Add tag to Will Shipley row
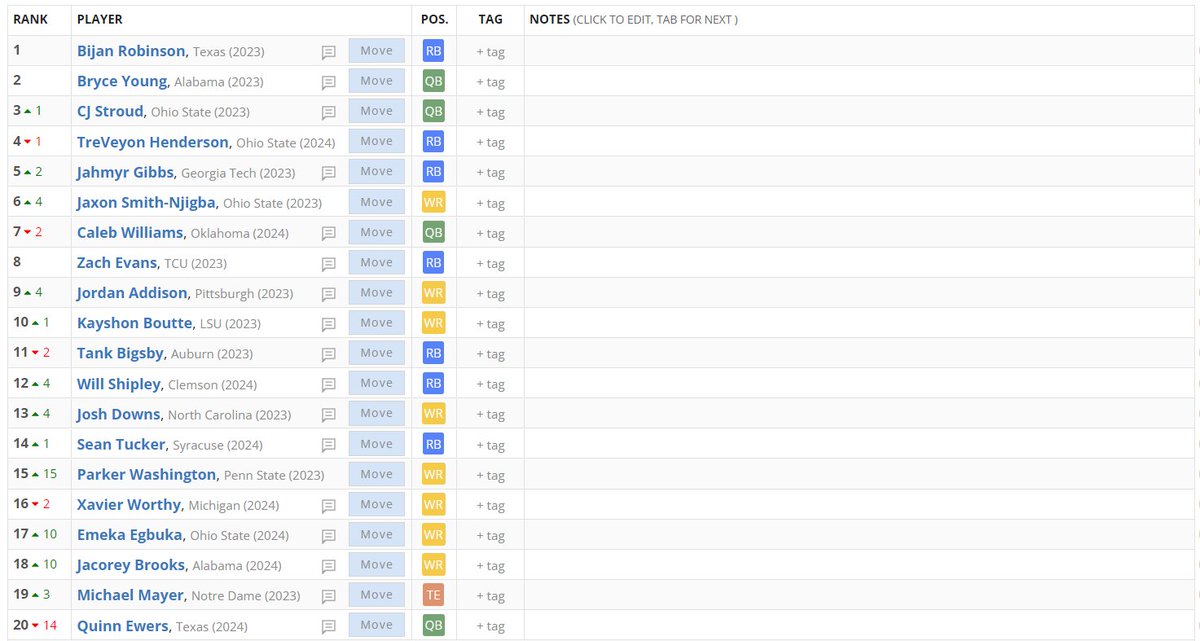The image size is (1200, 641). coord(490,385)
